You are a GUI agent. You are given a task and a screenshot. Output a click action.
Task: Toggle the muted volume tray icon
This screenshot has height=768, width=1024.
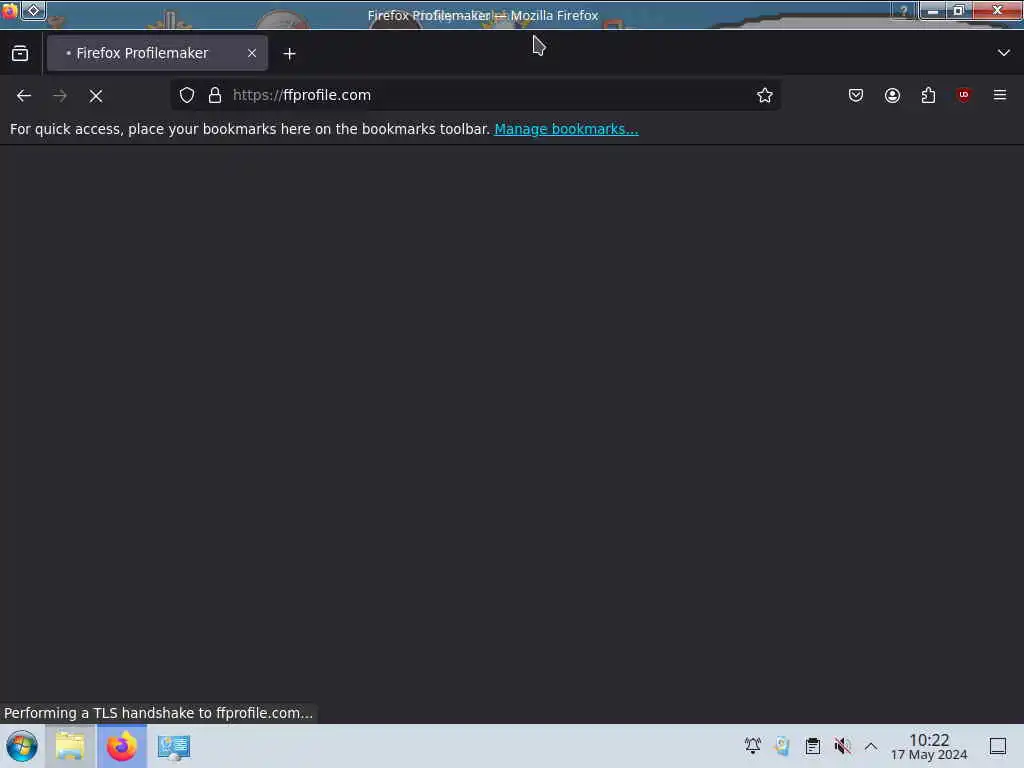(842, 746)
